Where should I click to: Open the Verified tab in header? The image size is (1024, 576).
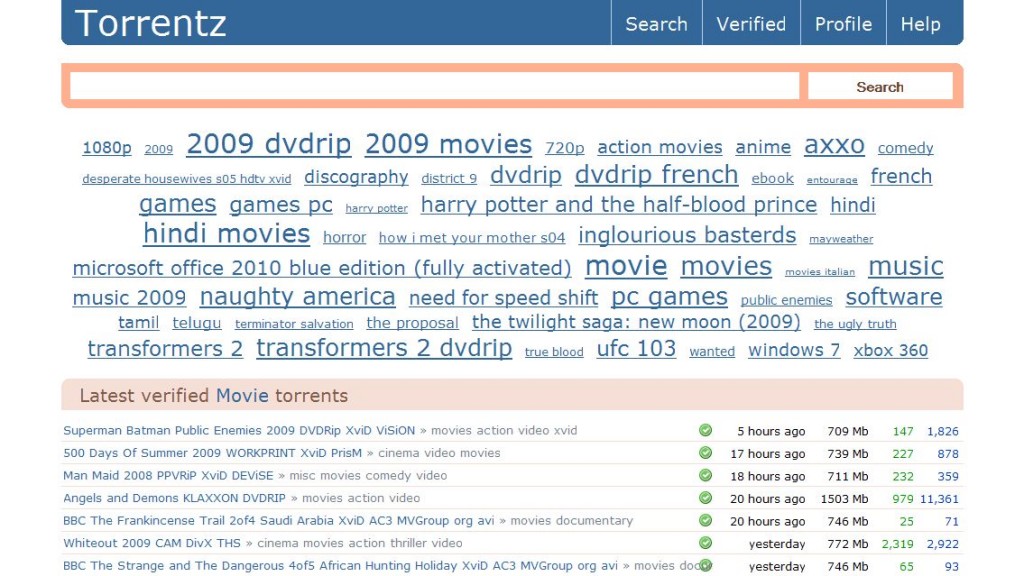(x=750, y=24)
